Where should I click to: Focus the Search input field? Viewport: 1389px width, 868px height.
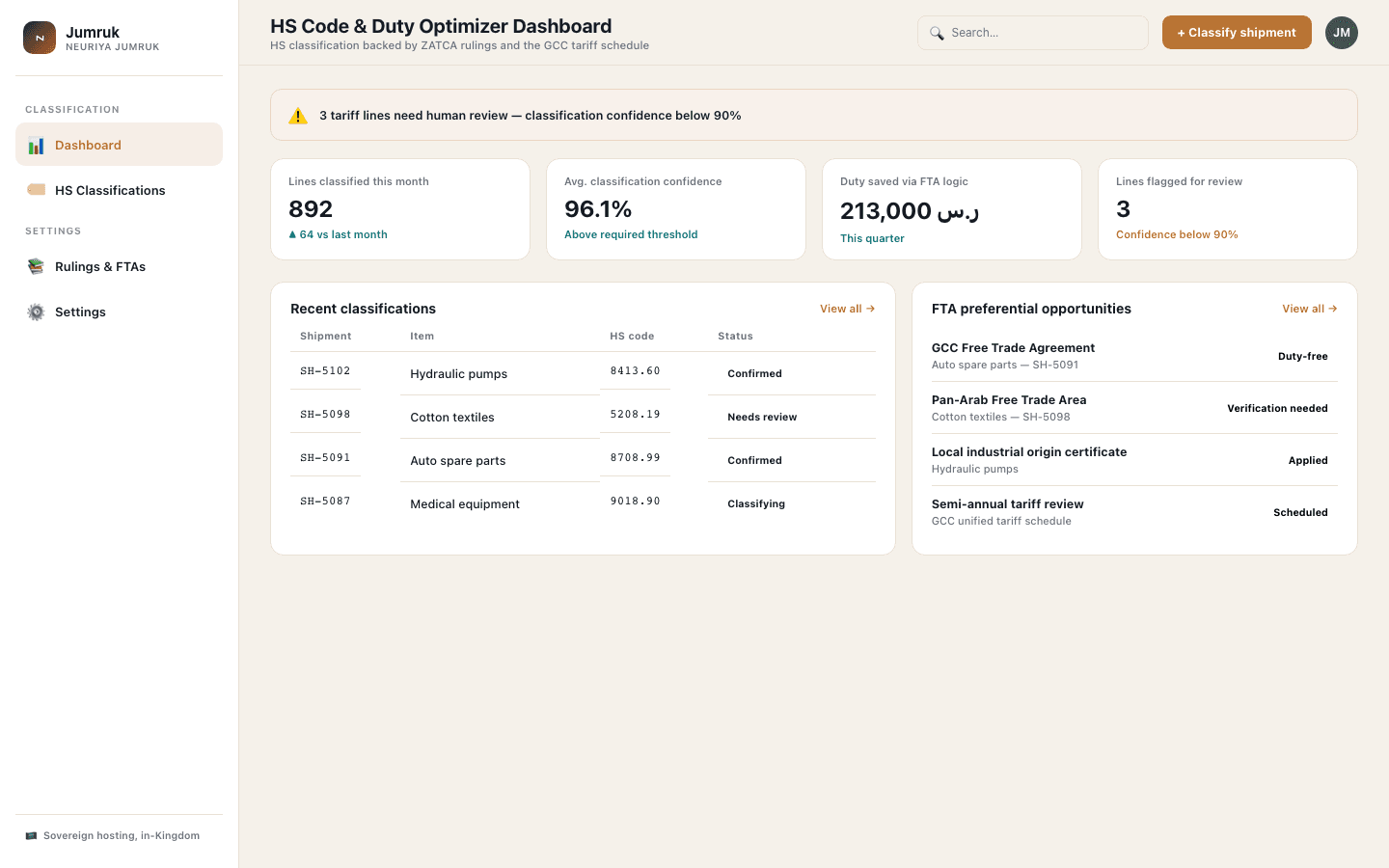1033,33
